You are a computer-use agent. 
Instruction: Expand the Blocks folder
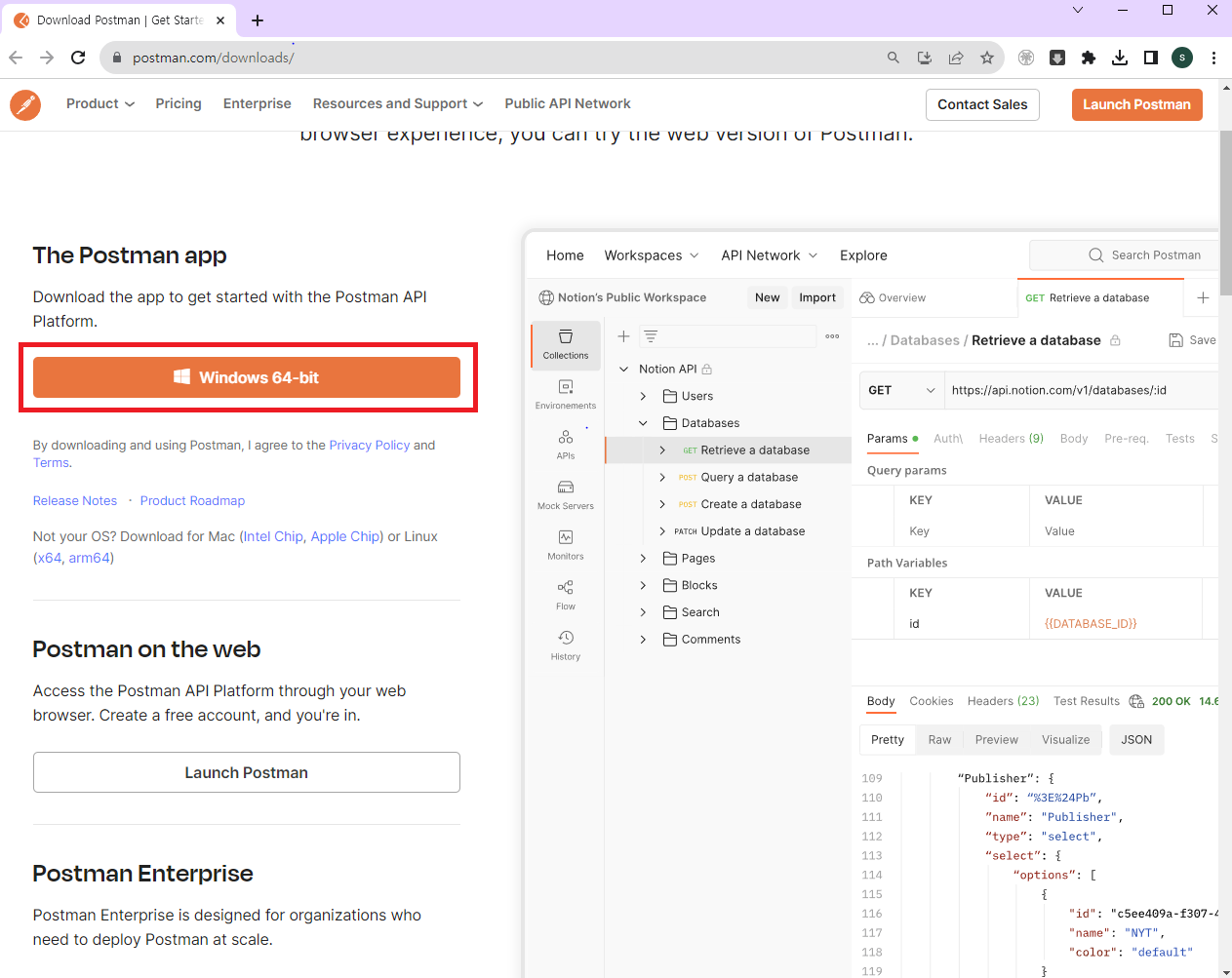click(643, 585)
